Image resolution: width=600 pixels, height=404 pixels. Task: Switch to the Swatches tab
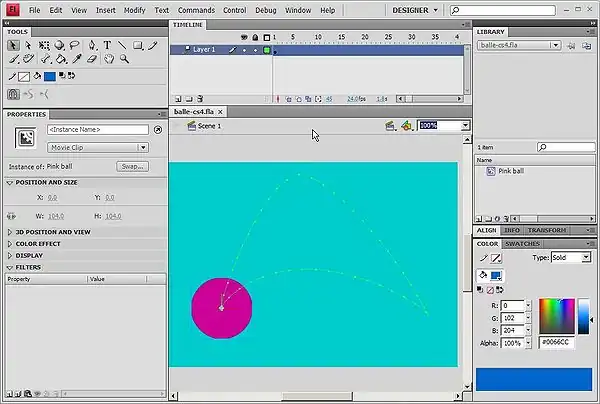click(x=522, y=244)
